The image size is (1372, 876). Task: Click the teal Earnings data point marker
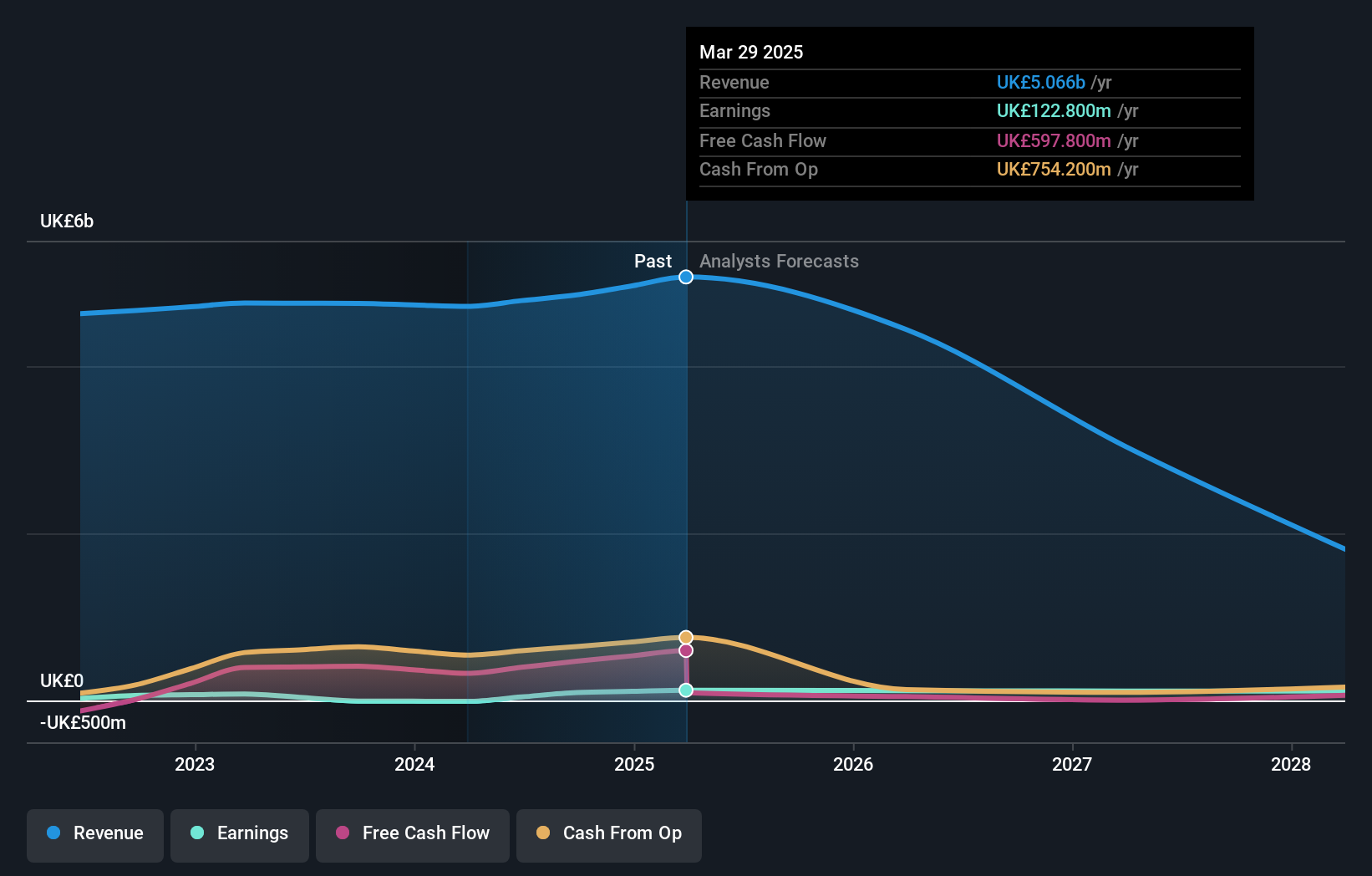click(686, 690)
